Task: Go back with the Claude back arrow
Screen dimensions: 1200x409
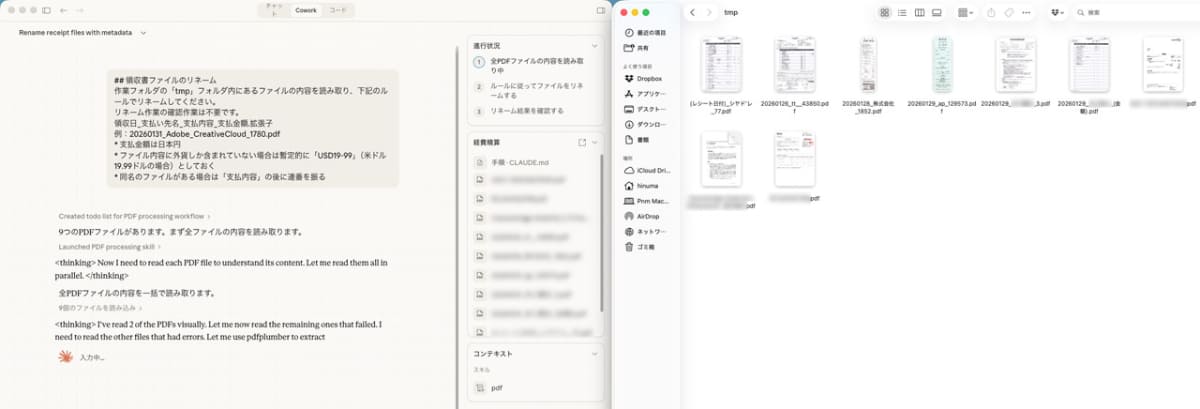Action: click(x=64, y=10)
